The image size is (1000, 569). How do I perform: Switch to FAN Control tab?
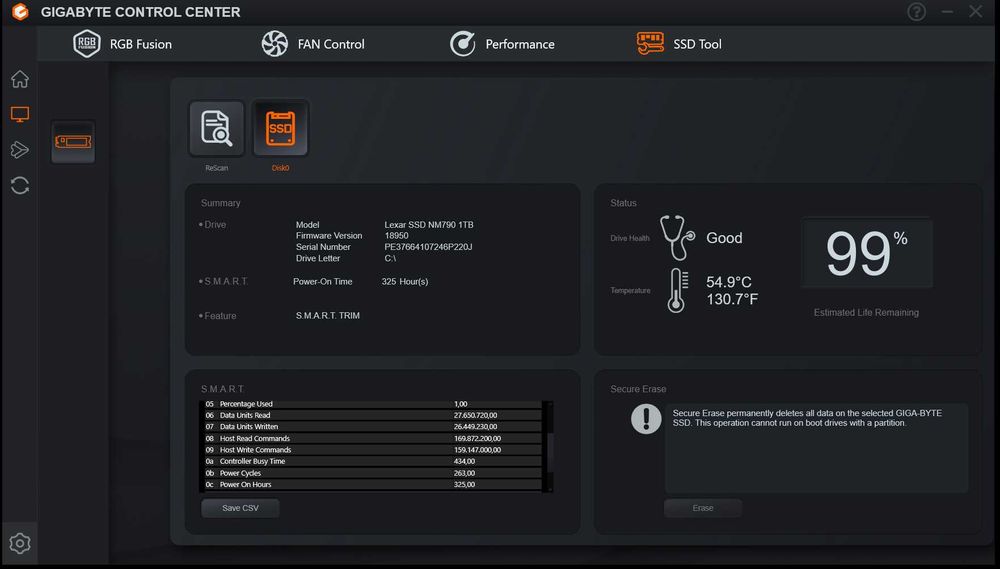[x=312, y=44]
